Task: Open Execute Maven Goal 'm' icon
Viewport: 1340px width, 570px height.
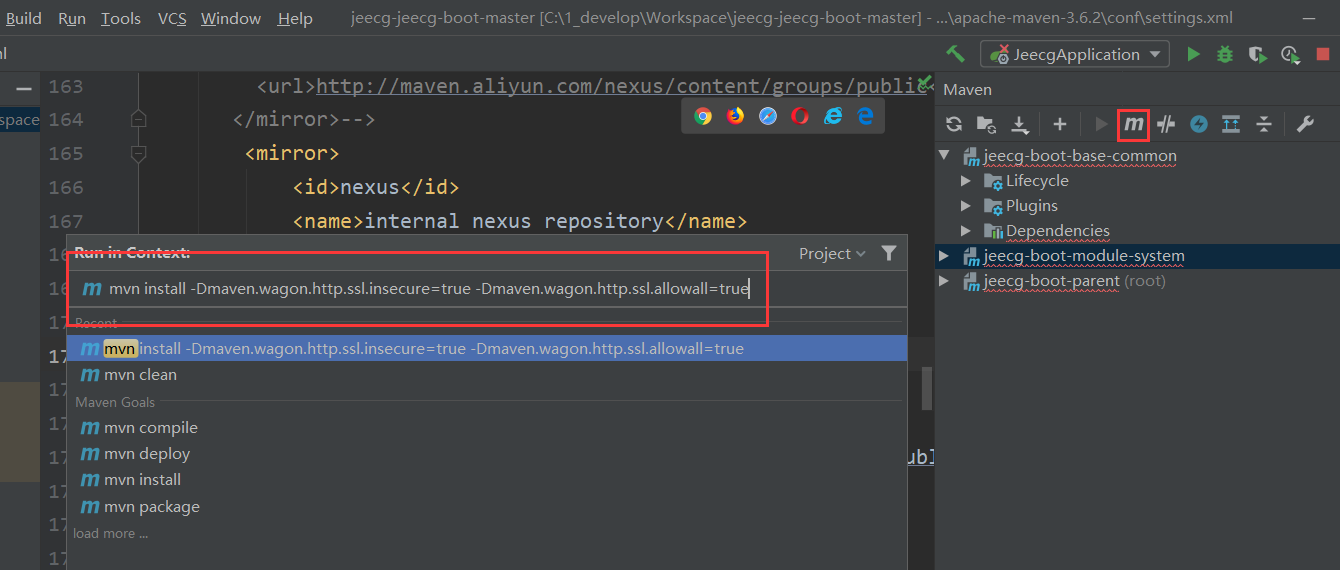Action: point(1133,124)
